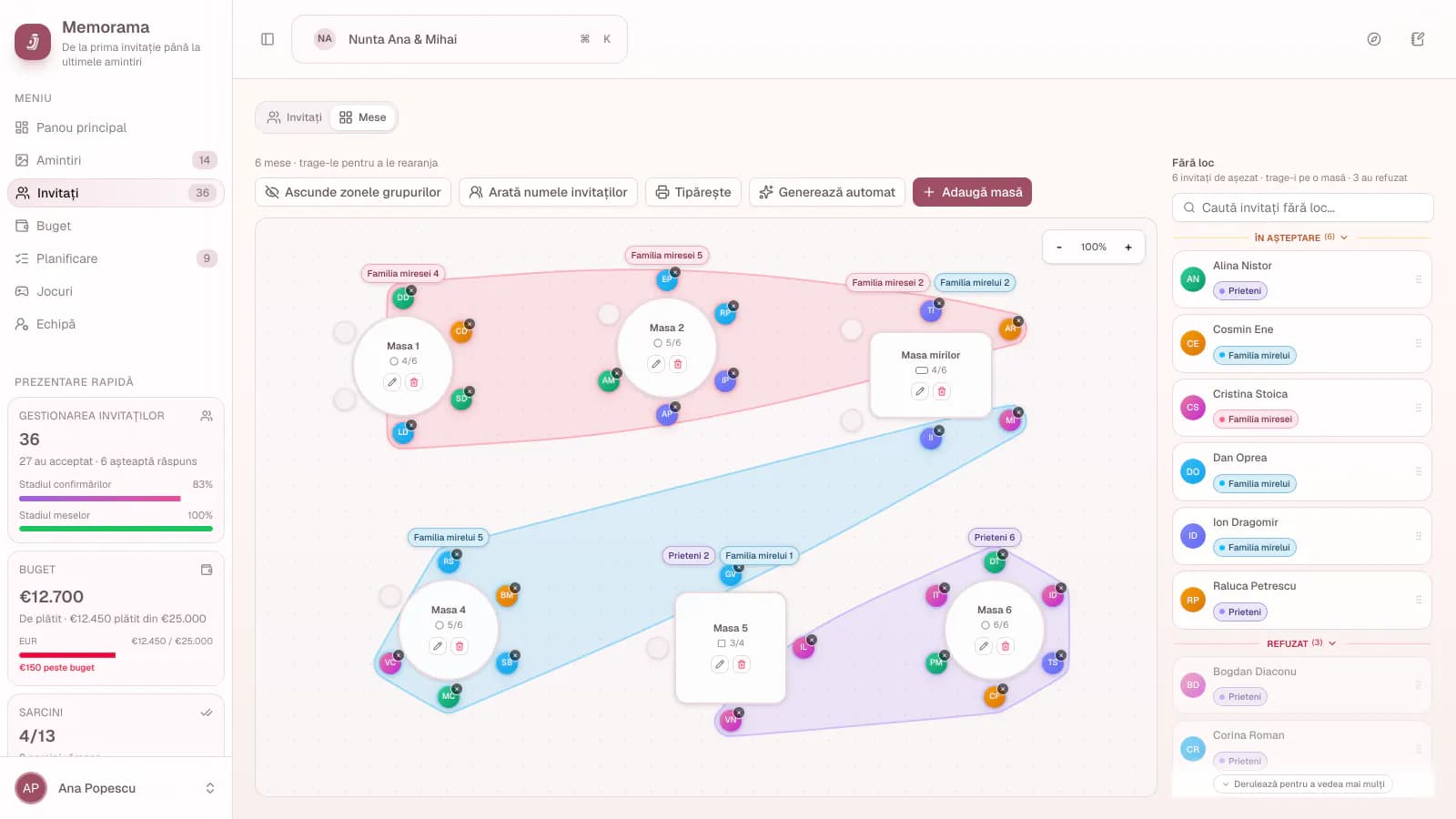The width and height of the screenshot is (1456, 819).
Task: Edit Masa 4 with pencil icon
Action: pyautogui.click(x=438, y=646)
